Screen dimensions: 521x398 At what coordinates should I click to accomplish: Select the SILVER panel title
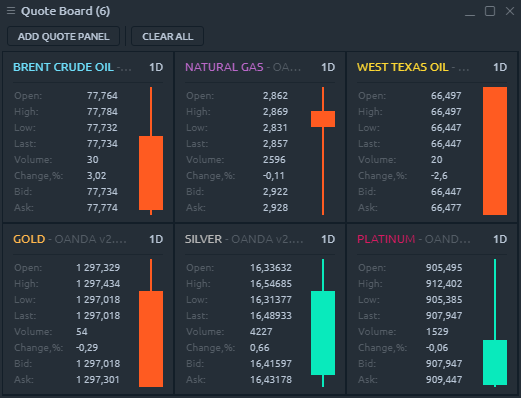tap(203, 239)
